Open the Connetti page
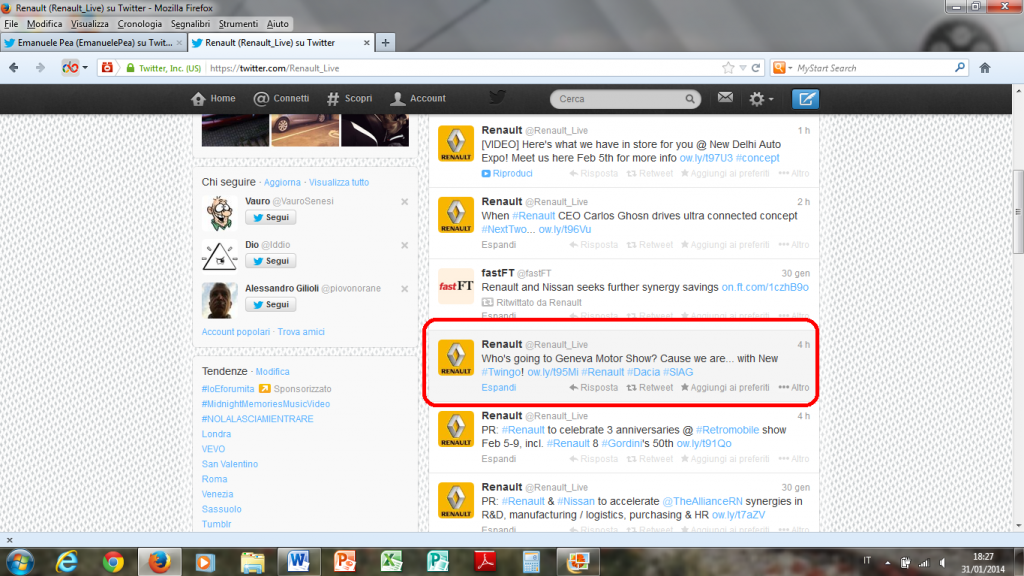Viewport: 1024px width, 576px height. tap(281, 99)
